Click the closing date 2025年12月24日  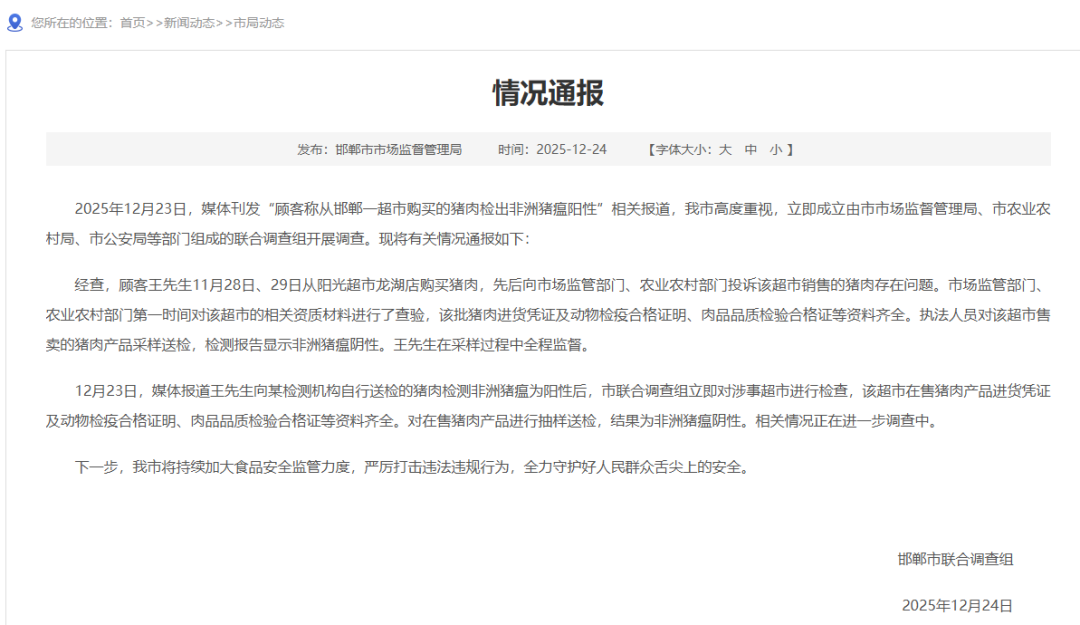957,605
